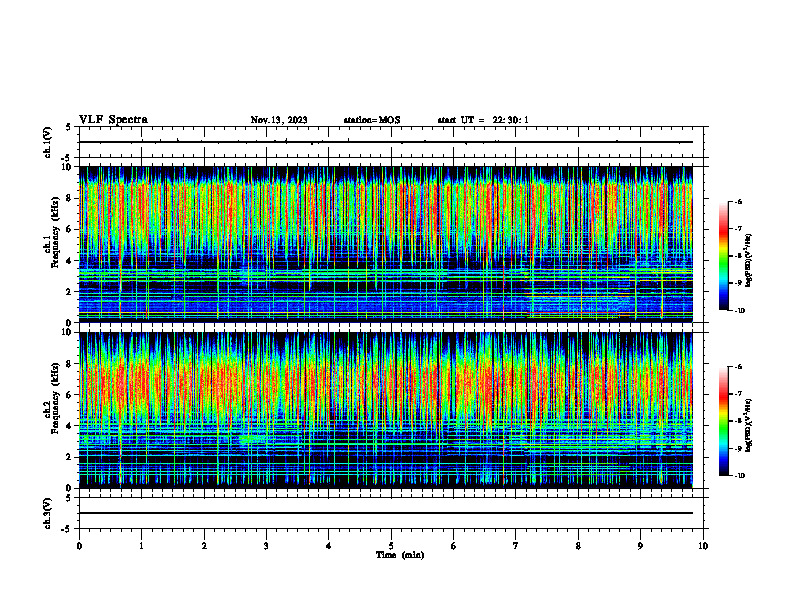Click the ch.1 color bar log(PSD) label
The width and height of the screenshot is (792, 612).
click(749, 261)
